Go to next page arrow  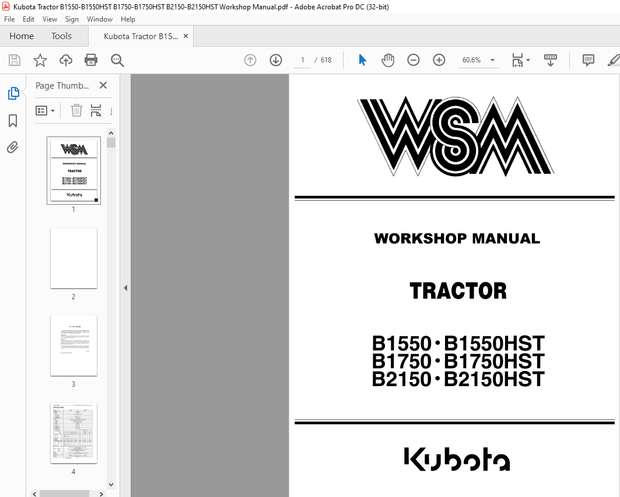(276, 60)
